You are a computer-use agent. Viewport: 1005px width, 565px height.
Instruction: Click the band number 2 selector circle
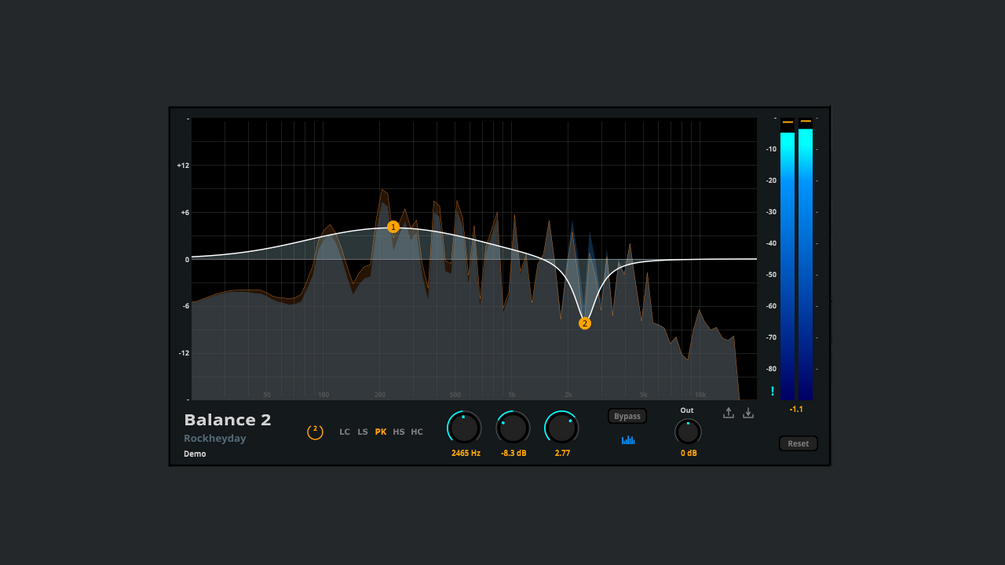(315, 432)
